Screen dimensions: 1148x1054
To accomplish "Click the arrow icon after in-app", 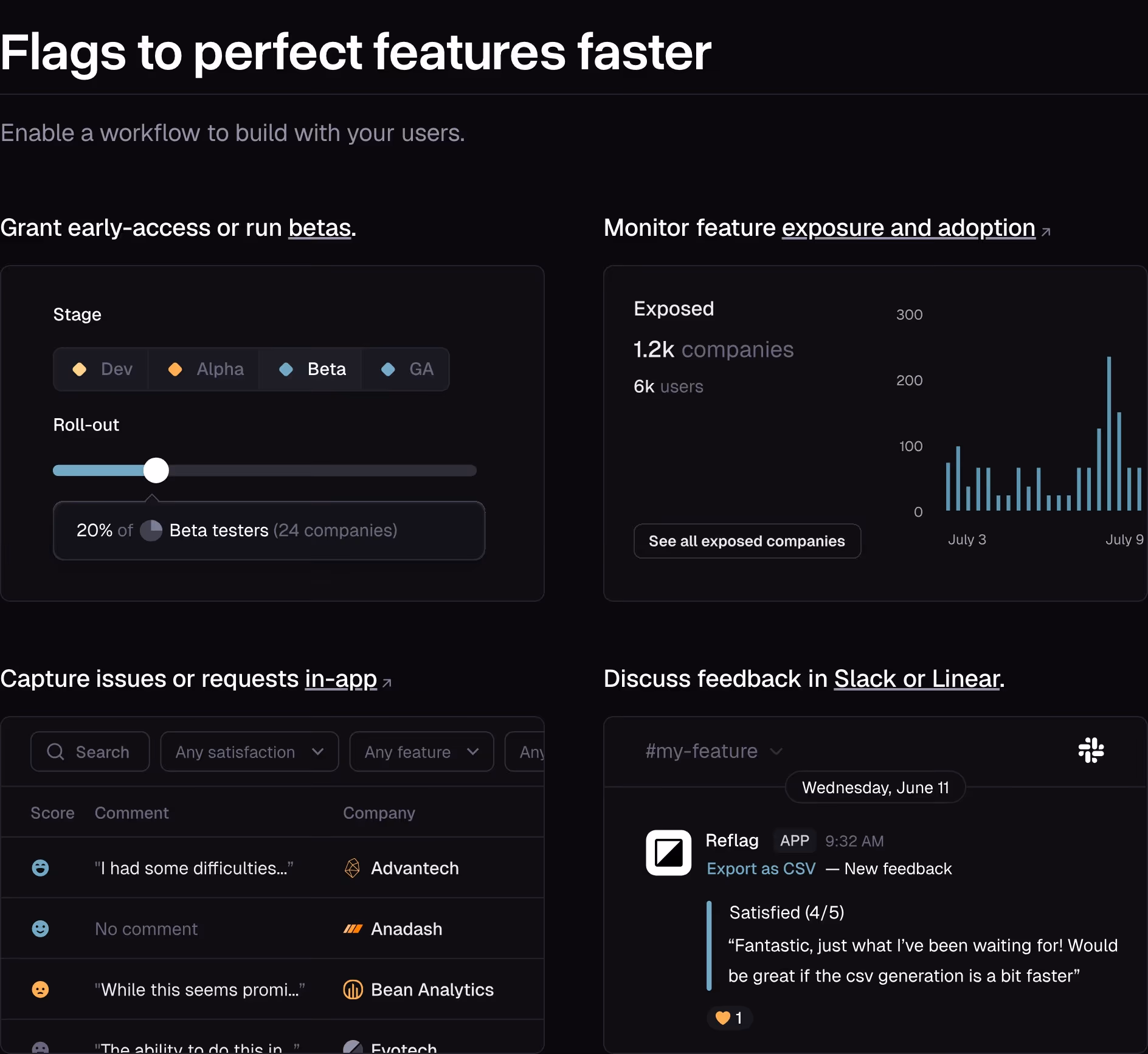I will (x=387, y=683).
